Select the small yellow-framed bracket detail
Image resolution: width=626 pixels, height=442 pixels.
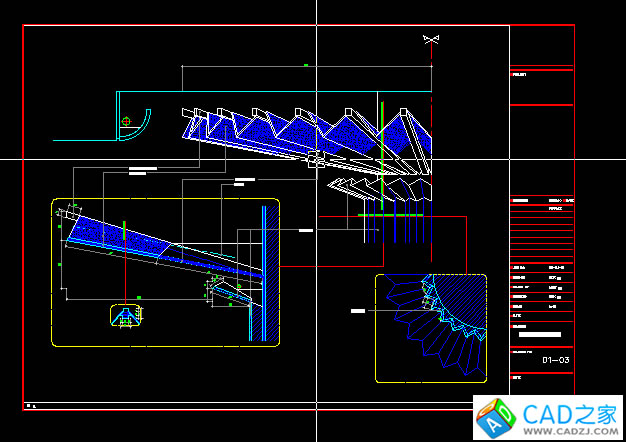125,316
